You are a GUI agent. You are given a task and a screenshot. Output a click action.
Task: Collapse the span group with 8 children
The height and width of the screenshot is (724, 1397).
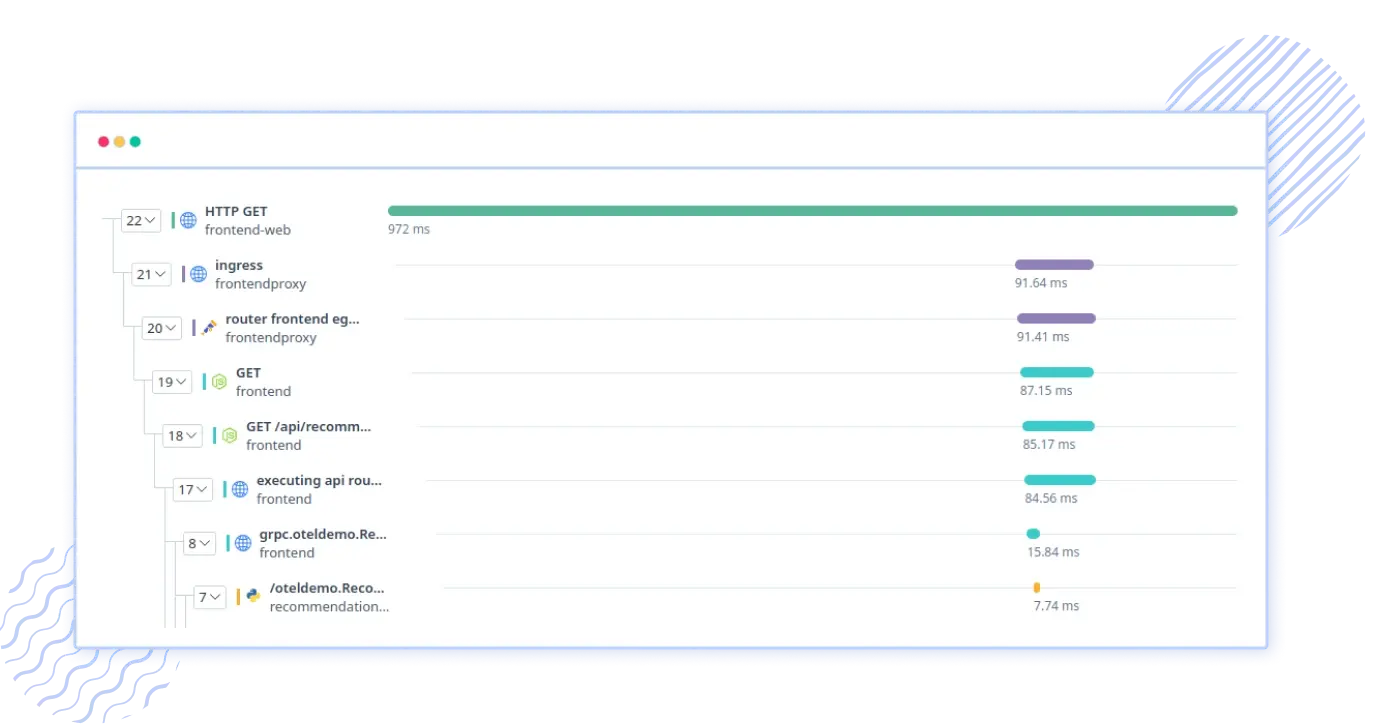(199, 543)
